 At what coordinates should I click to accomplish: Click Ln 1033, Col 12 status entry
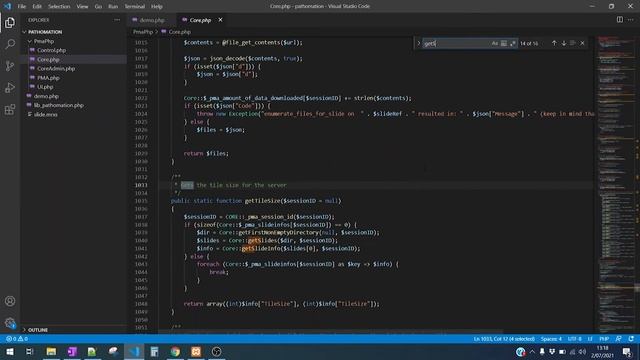(504, 339)
